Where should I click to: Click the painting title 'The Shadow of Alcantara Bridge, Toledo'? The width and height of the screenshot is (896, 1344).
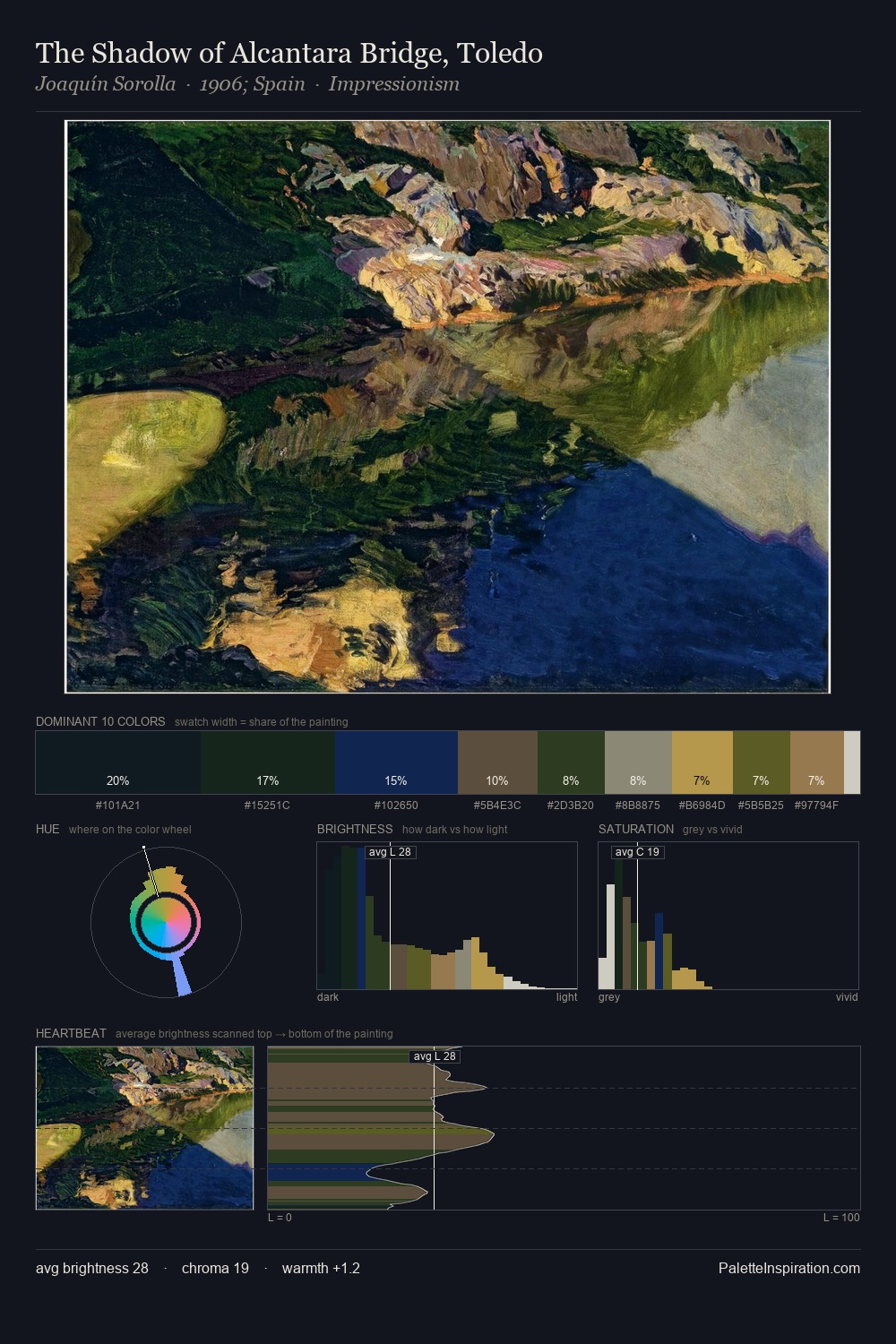click(289, 53)
